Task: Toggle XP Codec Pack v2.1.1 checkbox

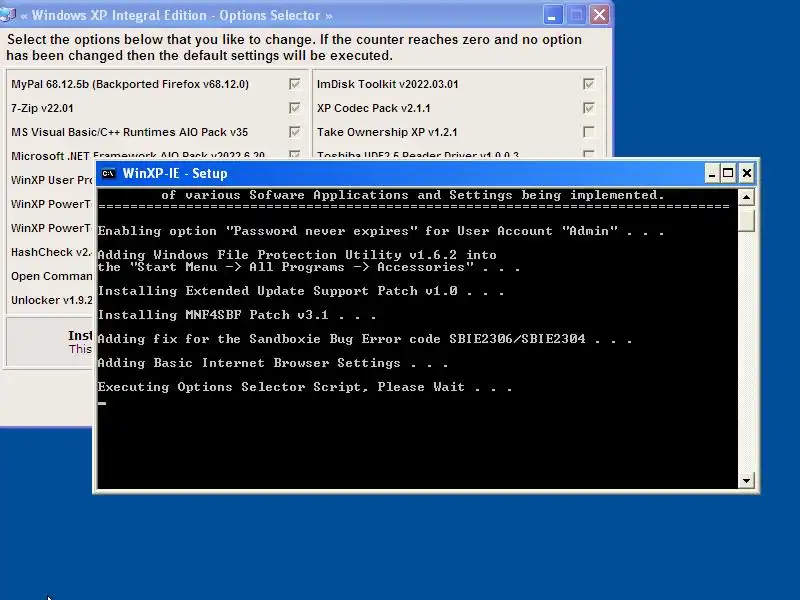Action: (x=588, y=108)
